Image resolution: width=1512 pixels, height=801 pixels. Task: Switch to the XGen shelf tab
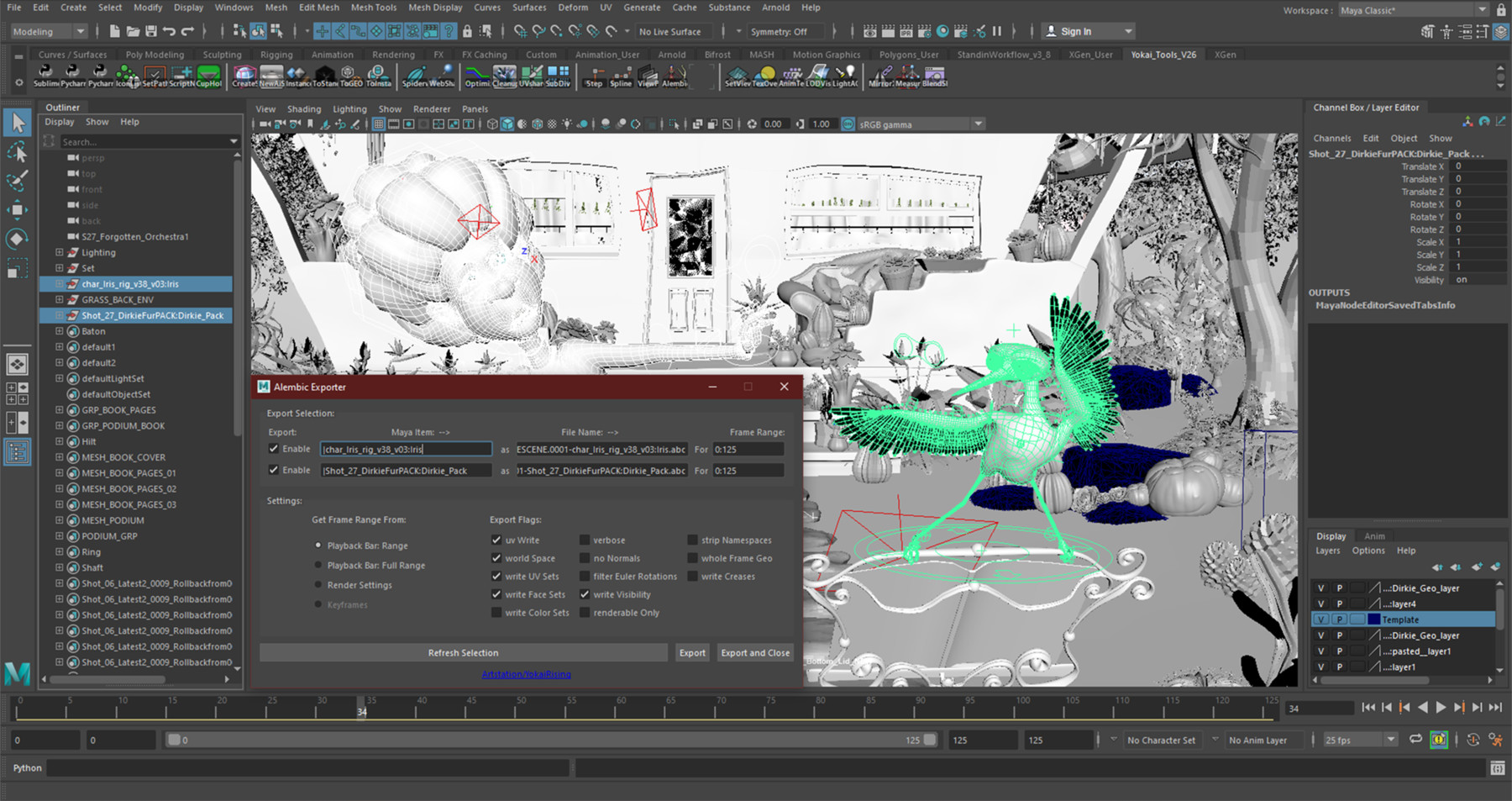(1225, 54)
